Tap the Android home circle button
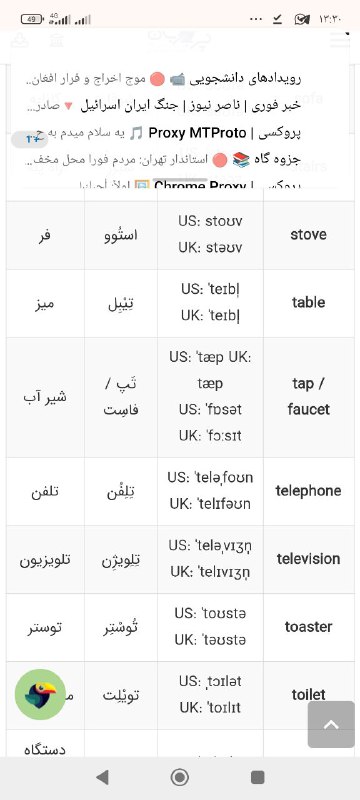The height and width of the screenshot is (800, 360). pyautogui.click(x=179, y=777)
